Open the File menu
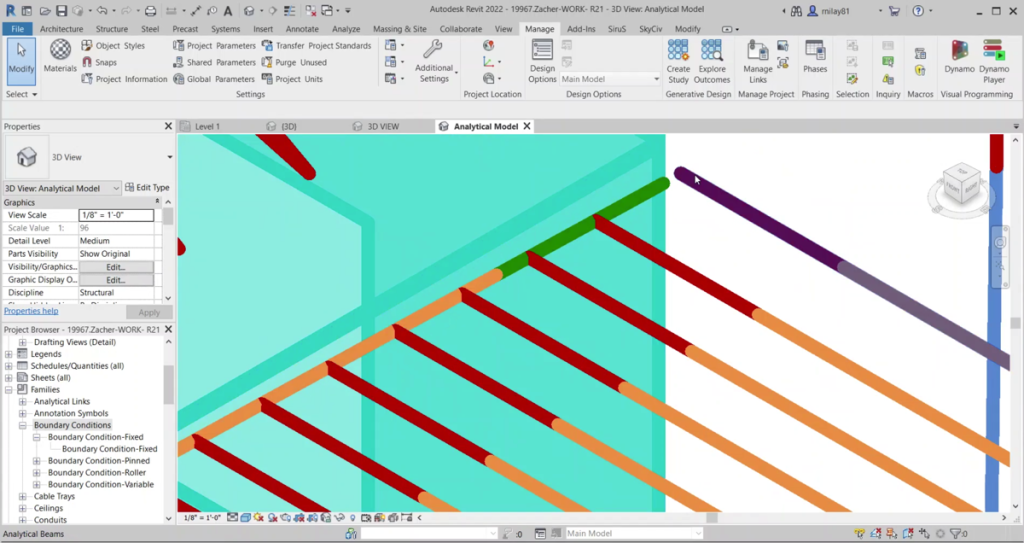Image resolution: width=1024 pixels, height=543 pixels. tap(18, 29)
